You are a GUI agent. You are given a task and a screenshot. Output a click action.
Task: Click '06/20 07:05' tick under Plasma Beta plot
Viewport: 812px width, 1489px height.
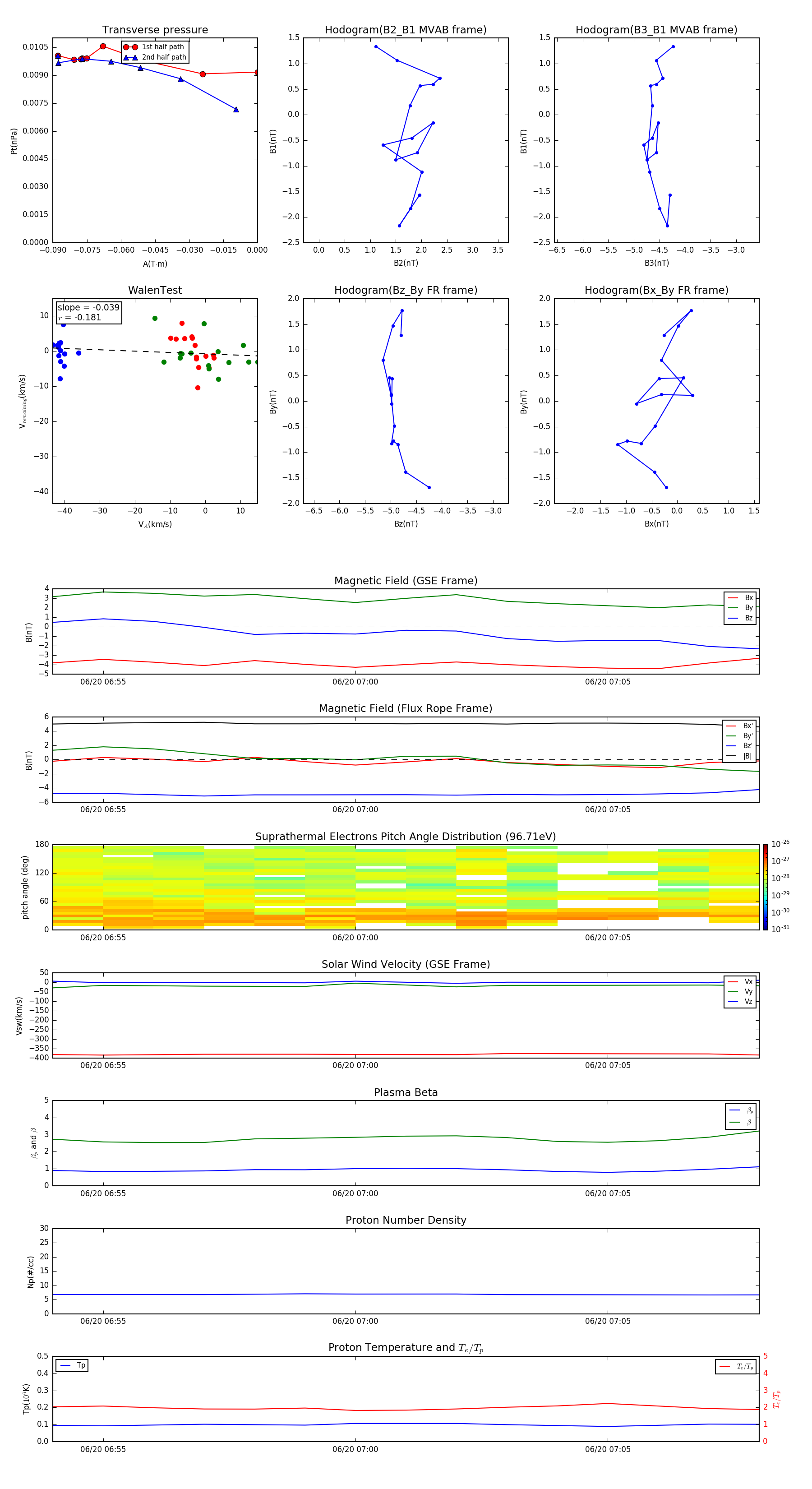click(x=607, y=1193)
